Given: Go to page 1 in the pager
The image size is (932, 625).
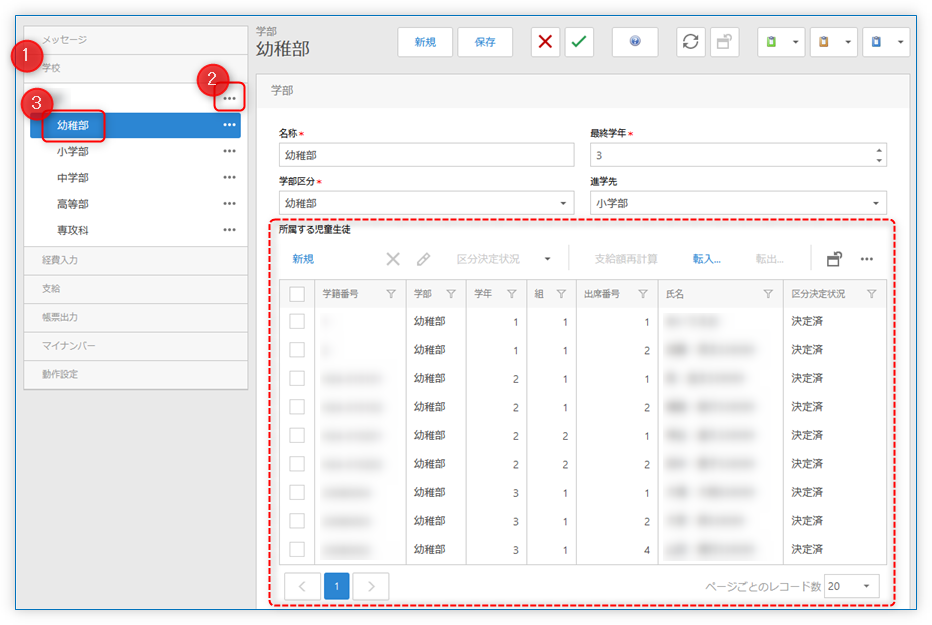Looking at the screenshot, I should pos(336,586).
